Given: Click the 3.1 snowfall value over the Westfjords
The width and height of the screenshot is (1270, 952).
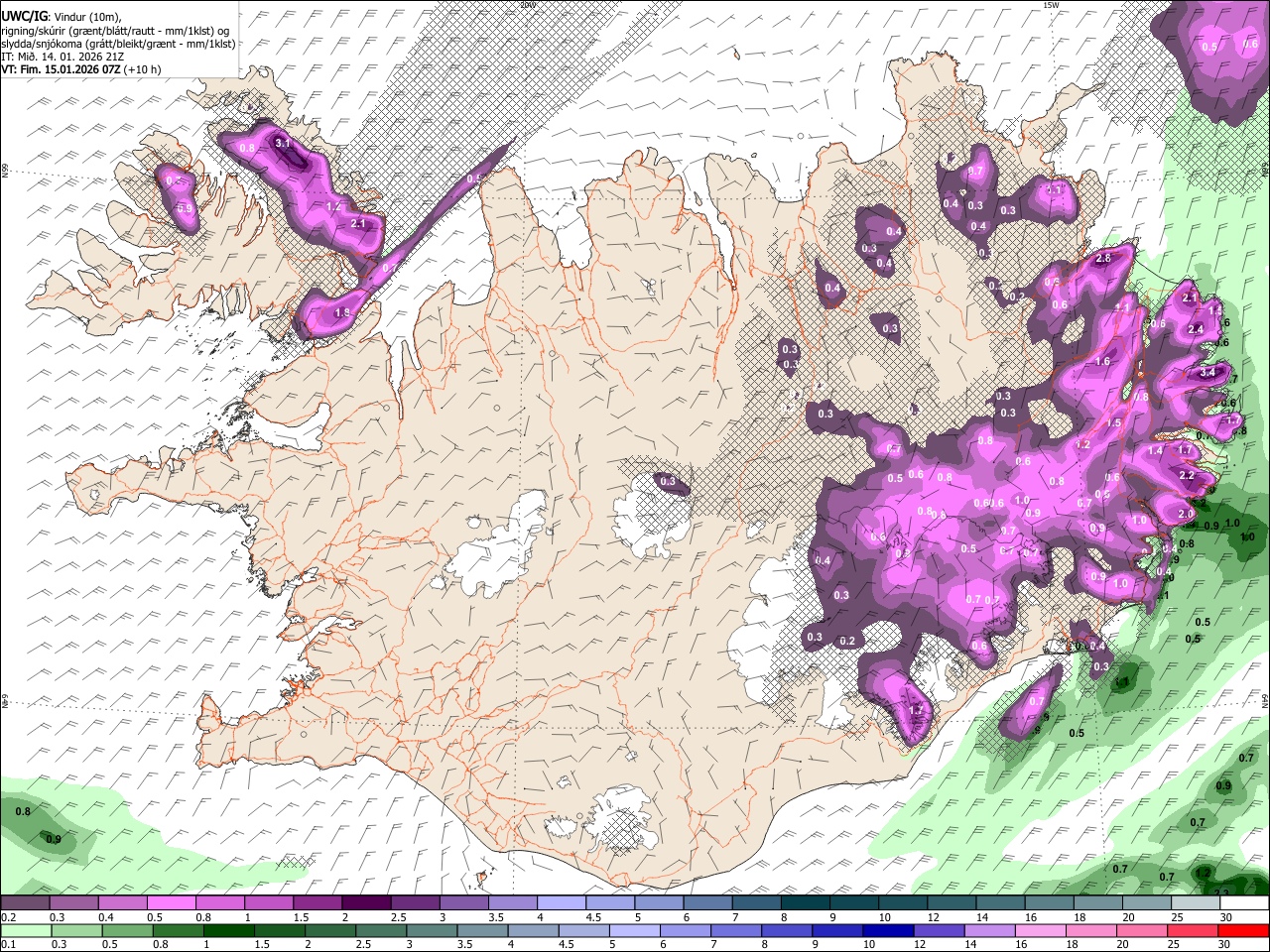Looking at the screenshot, I should pos(283,144).
